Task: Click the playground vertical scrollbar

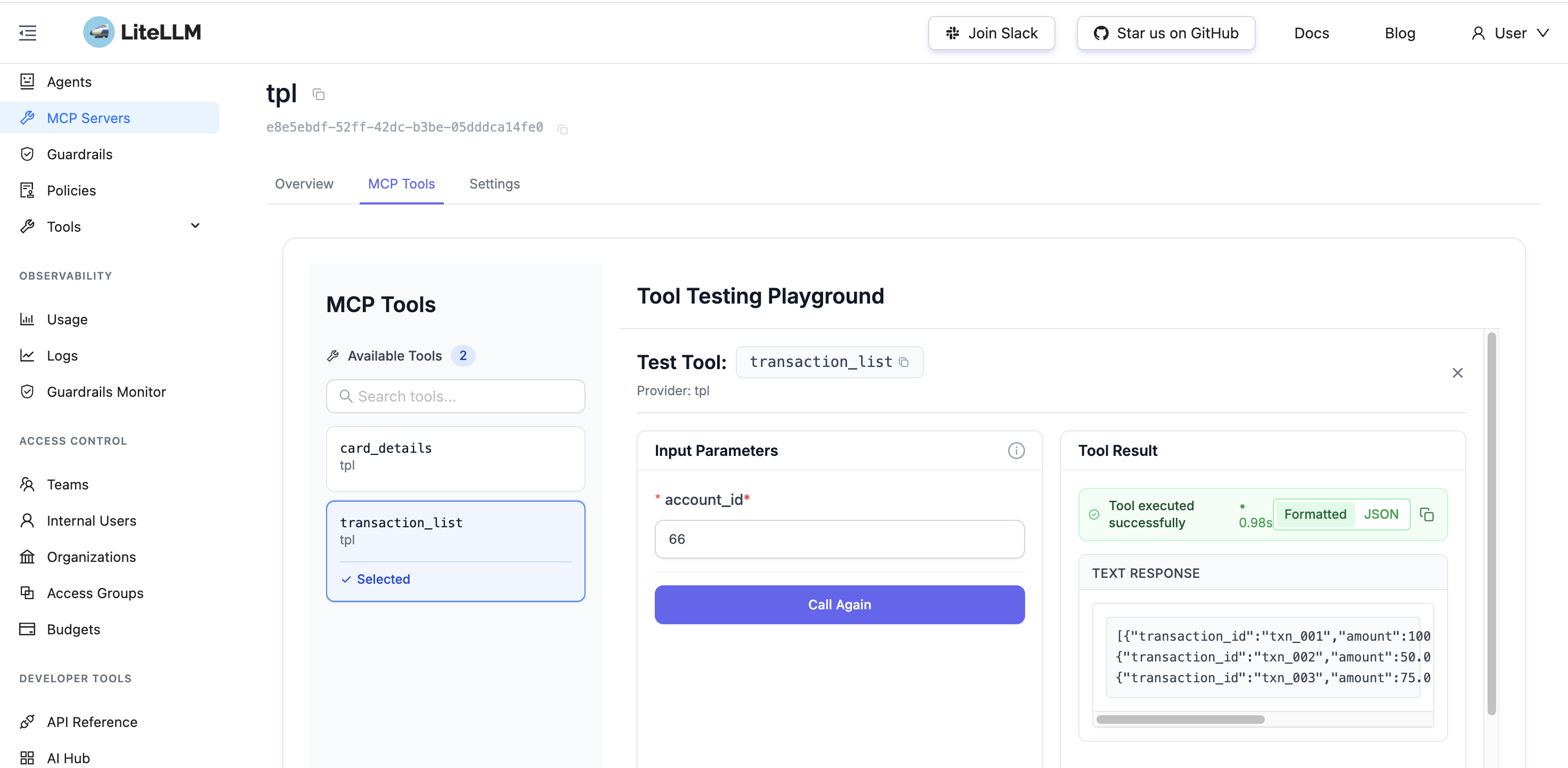Action: pos(1491,524)
